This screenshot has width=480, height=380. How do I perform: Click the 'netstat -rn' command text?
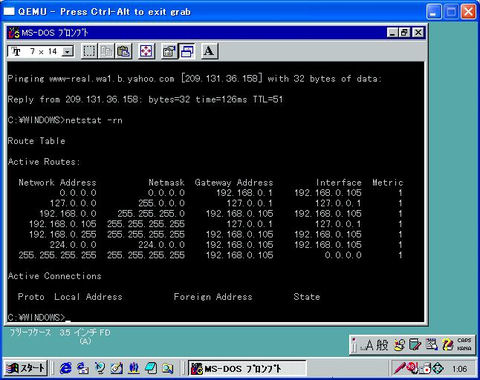[x=94, y=120]
